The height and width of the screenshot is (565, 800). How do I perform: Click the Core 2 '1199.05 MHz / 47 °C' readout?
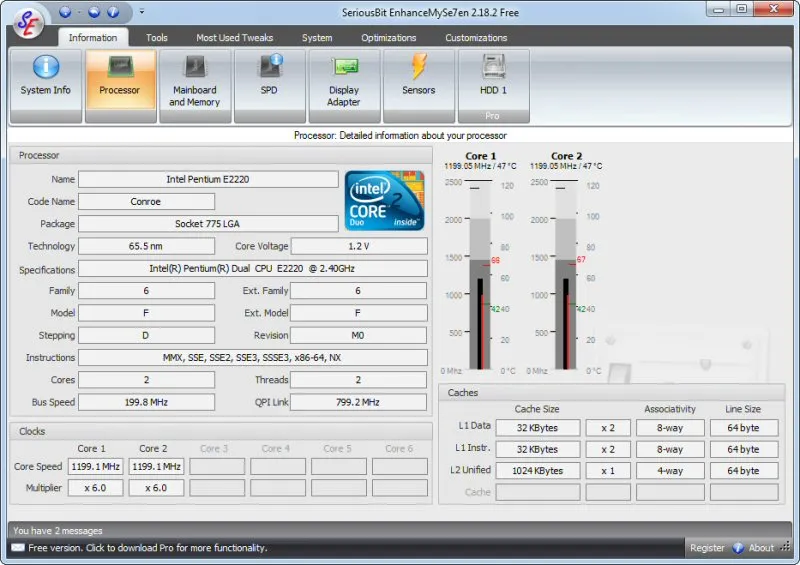pos(566,166)
